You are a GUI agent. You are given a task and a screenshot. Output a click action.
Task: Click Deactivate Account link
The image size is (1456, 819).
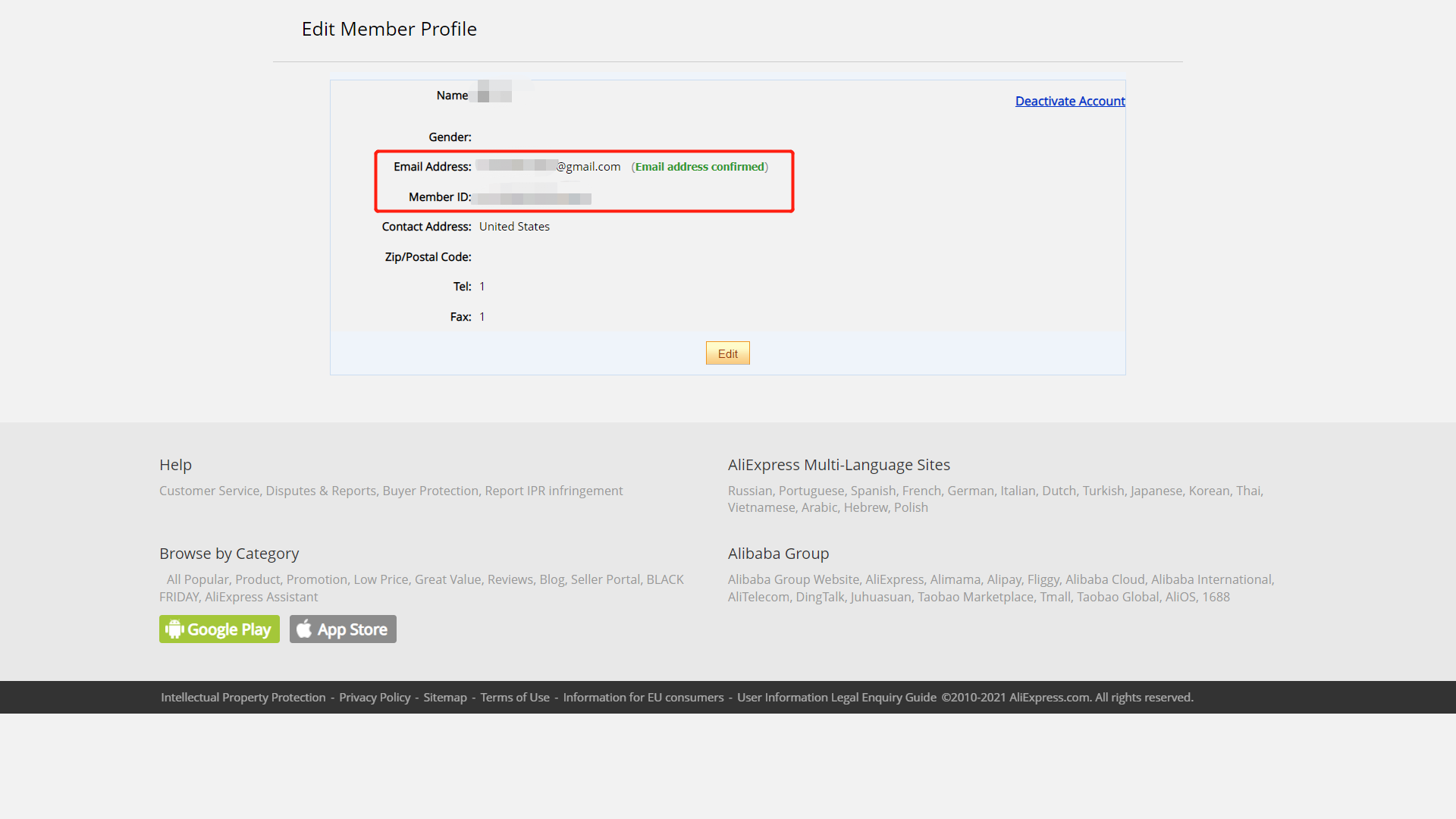click(1070, 100)
